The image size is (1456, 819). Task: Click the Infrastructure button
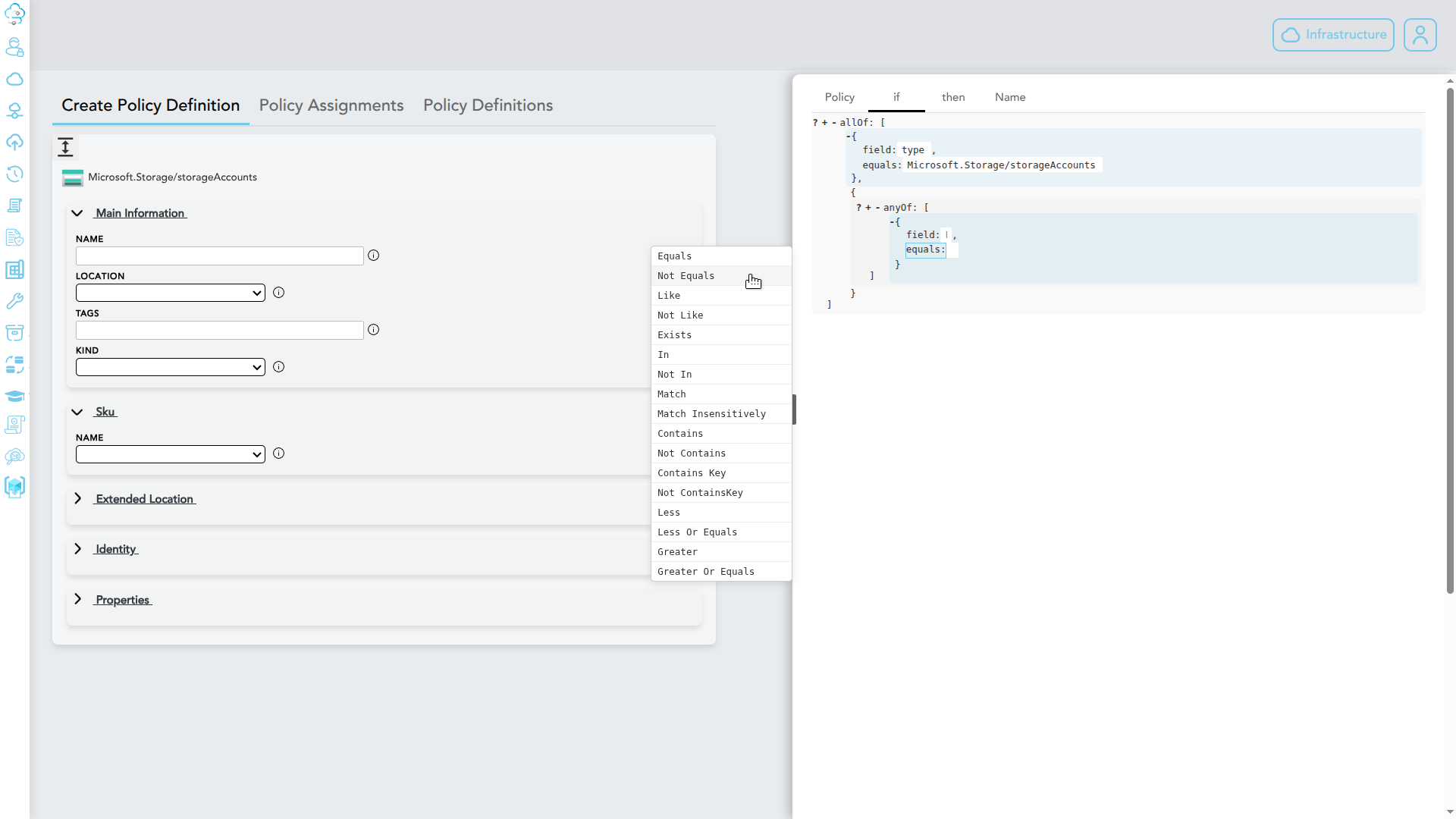pyautogui.click(x=1333, y=35)
